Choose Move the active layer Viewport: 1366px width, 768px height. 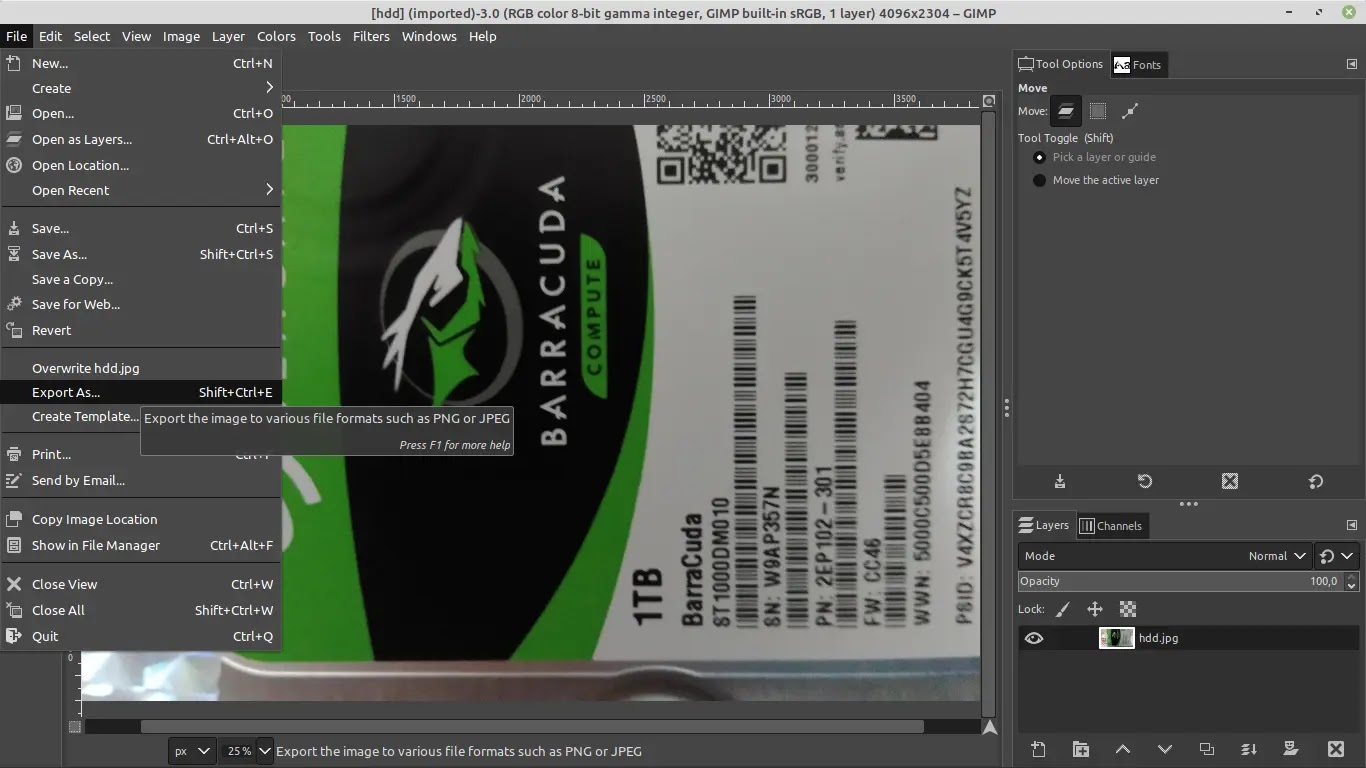(1096, 180)
